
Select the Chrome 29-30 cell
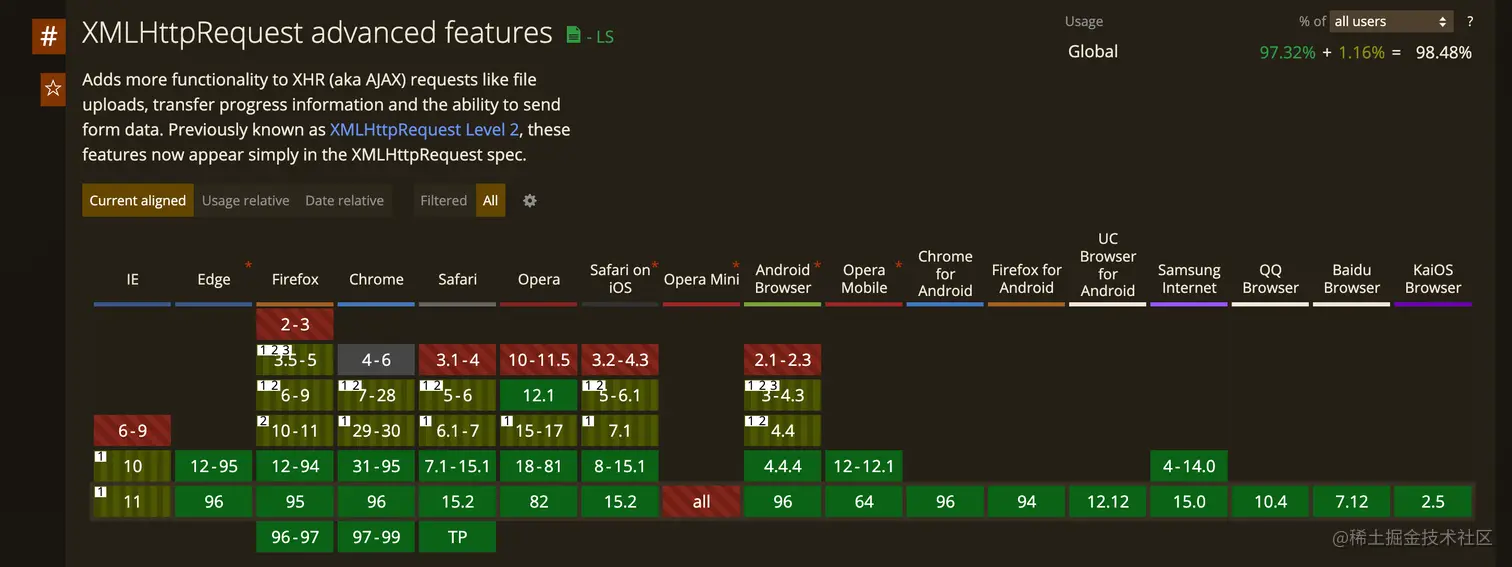tap(376, 431)
